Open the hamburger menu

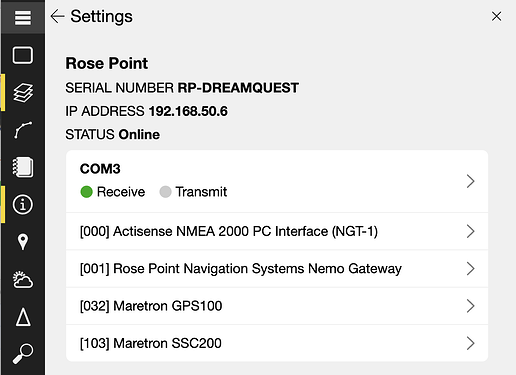(x=23, y=17)
